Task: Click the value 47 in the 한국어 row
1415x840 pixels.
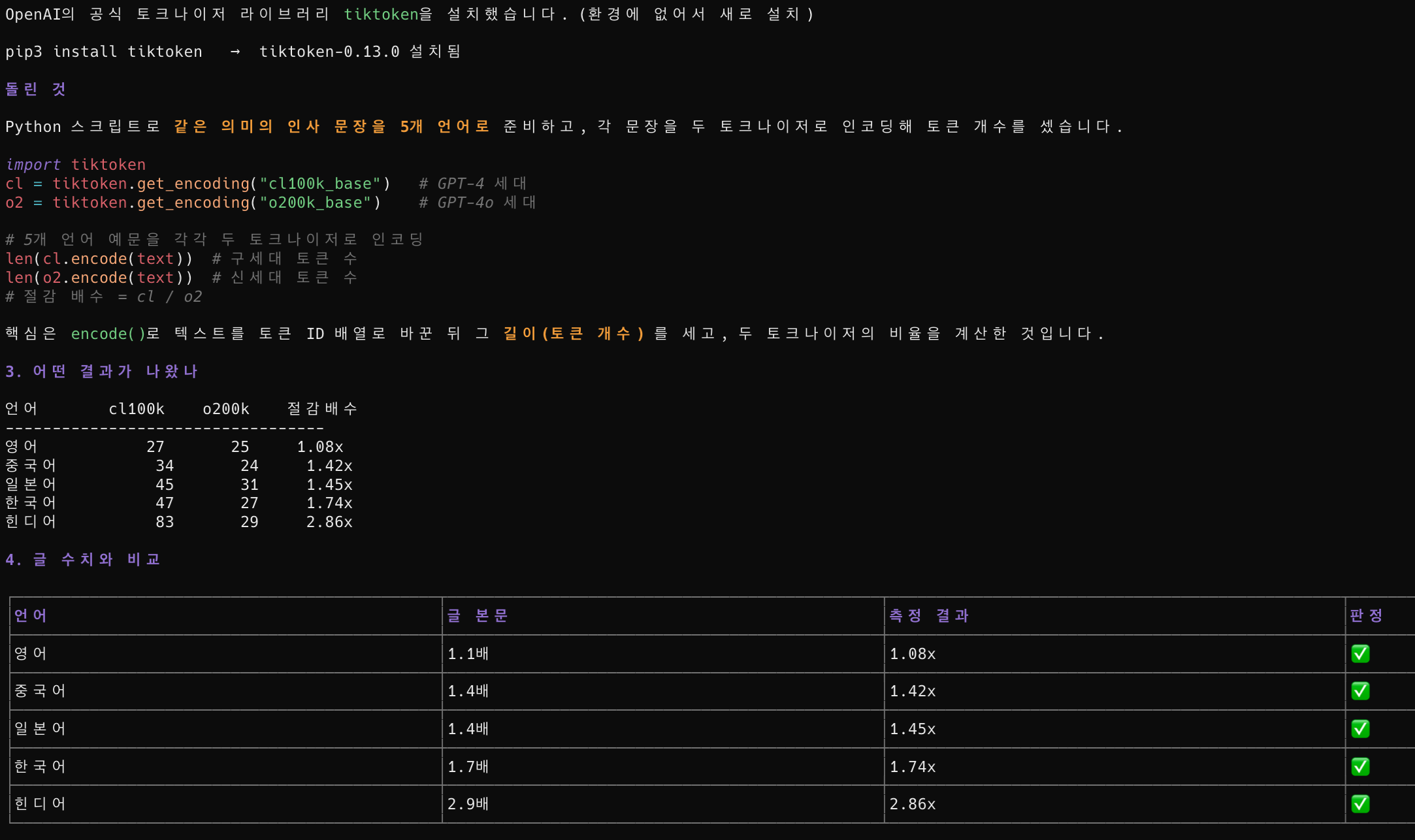Action: pyautogui.click(x=165, y=503)
